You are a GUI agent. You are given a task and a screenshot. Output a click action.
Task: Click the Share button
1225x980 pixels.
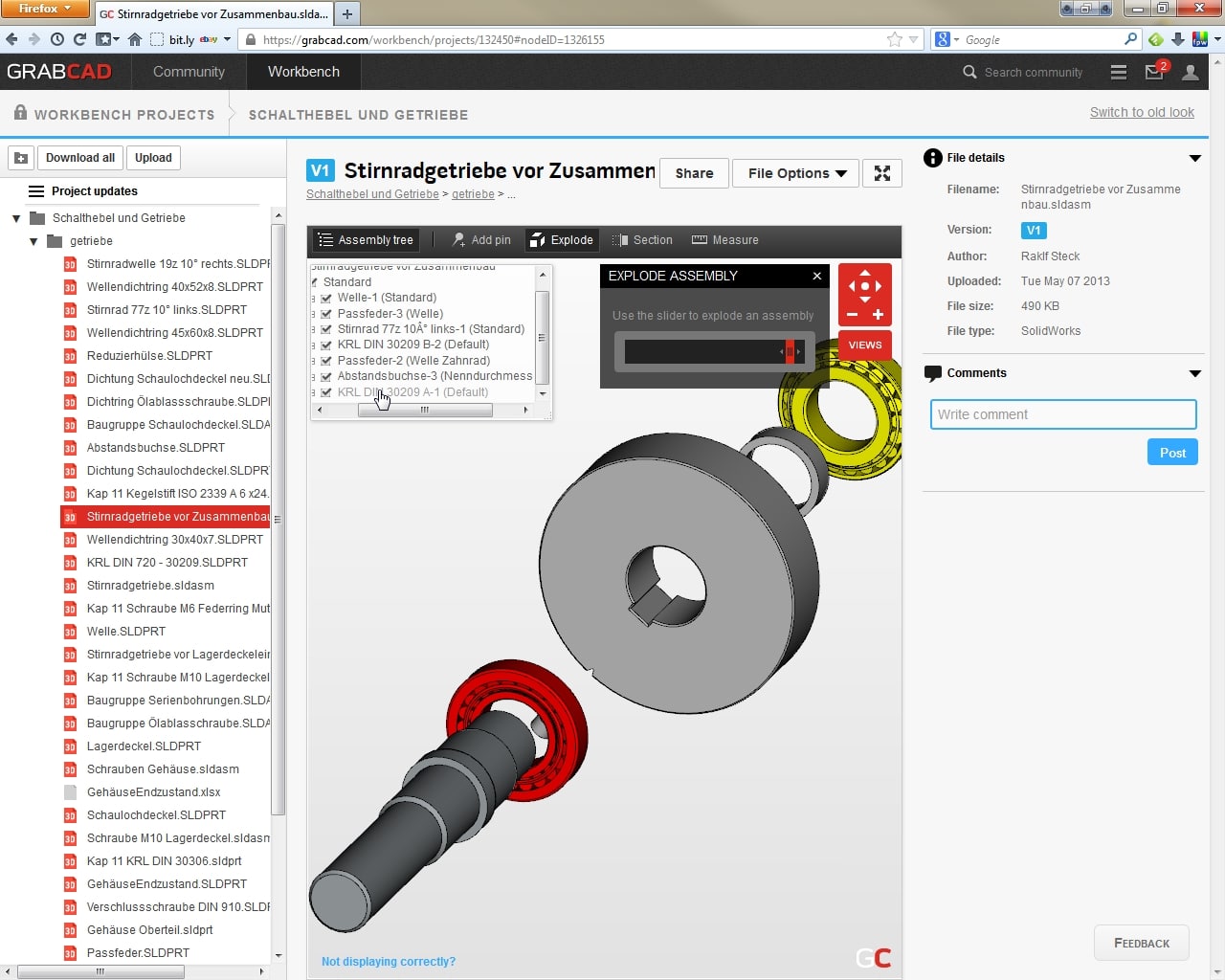point(694,173)
